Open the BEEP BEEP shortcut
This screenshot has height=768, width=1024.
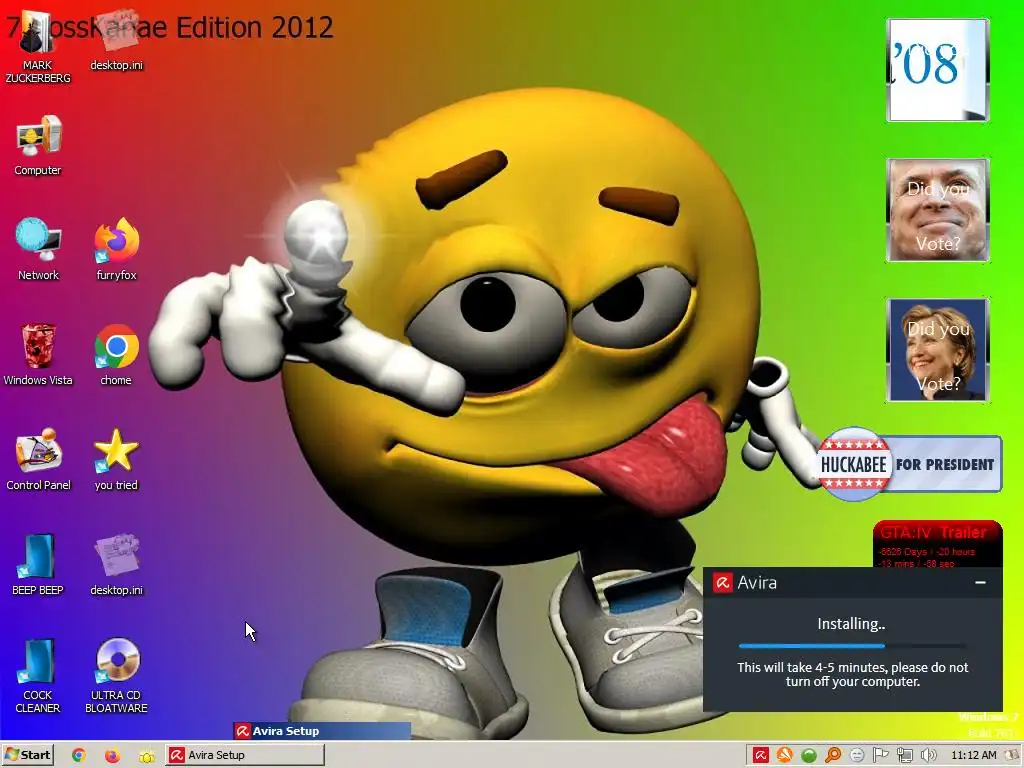tap(38, 564)
